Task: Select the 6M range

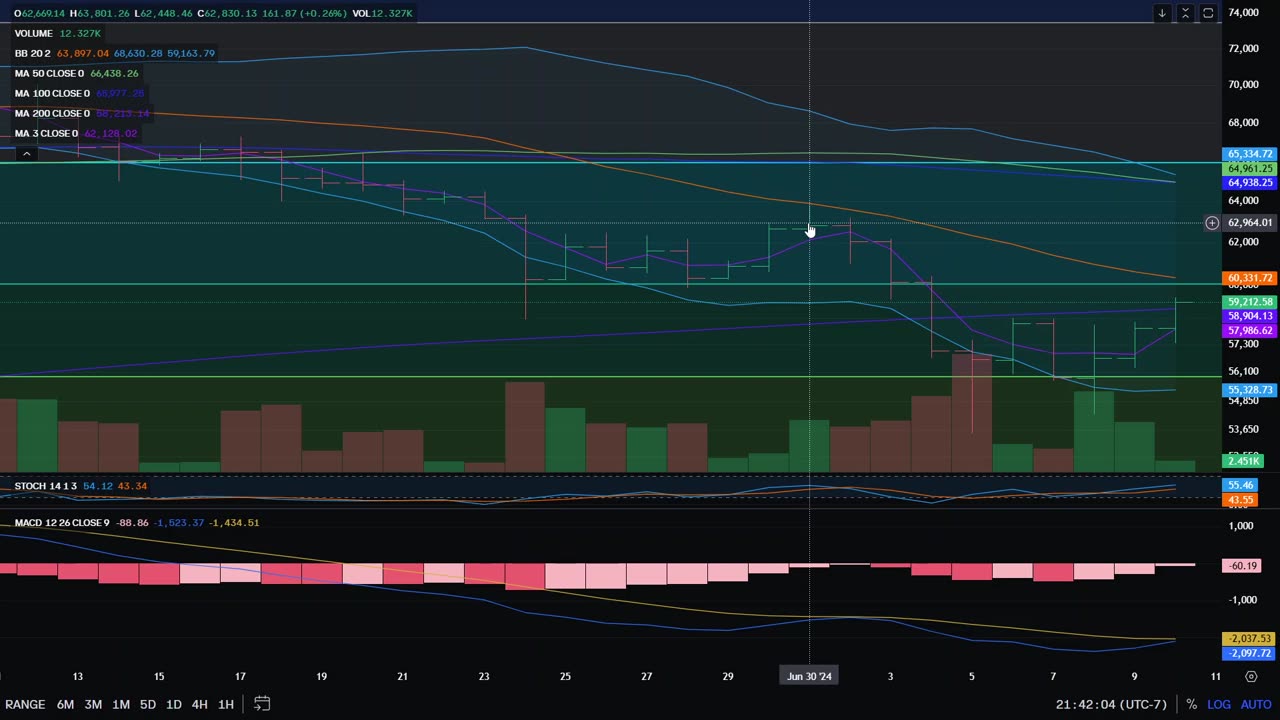Action: [x=65, y=704]
